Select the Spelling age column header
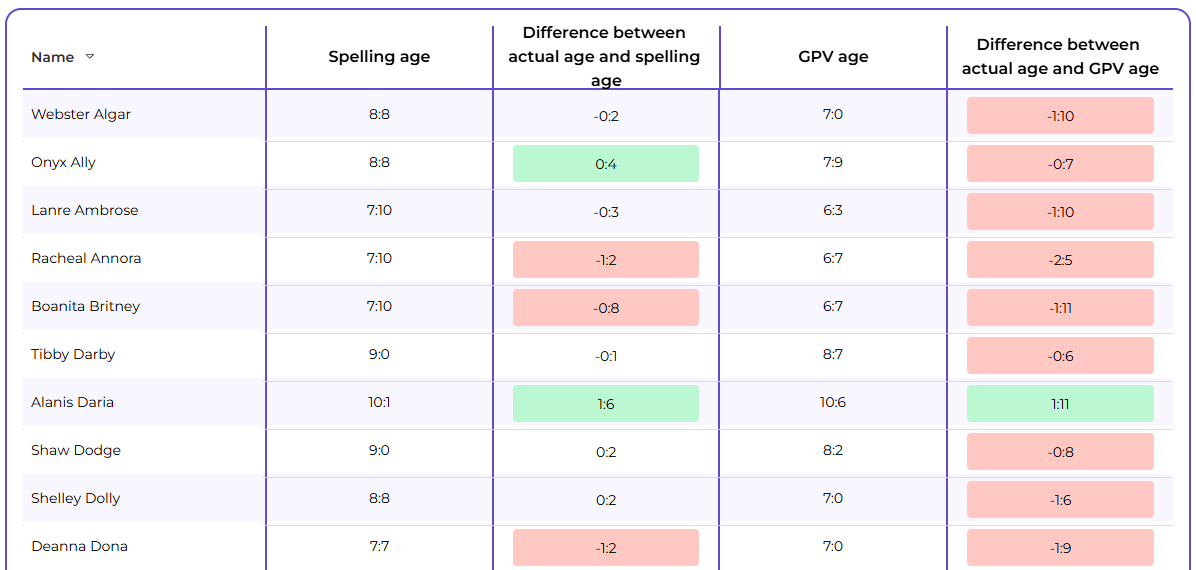The height and width of the screenshot is (570, 1196). coord(379,57)
